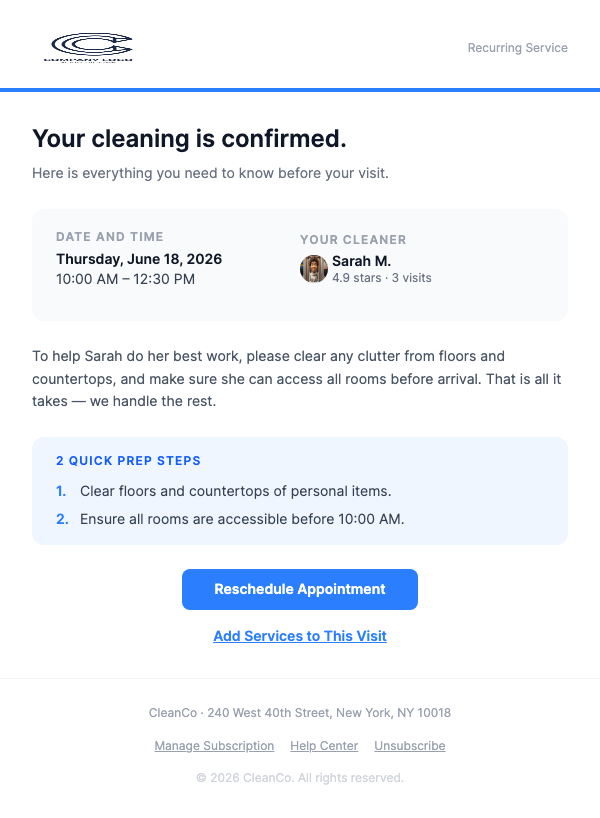600x818 pixels.
Task: Click the CleanCo street address in footer
Action: pos(299,713)
